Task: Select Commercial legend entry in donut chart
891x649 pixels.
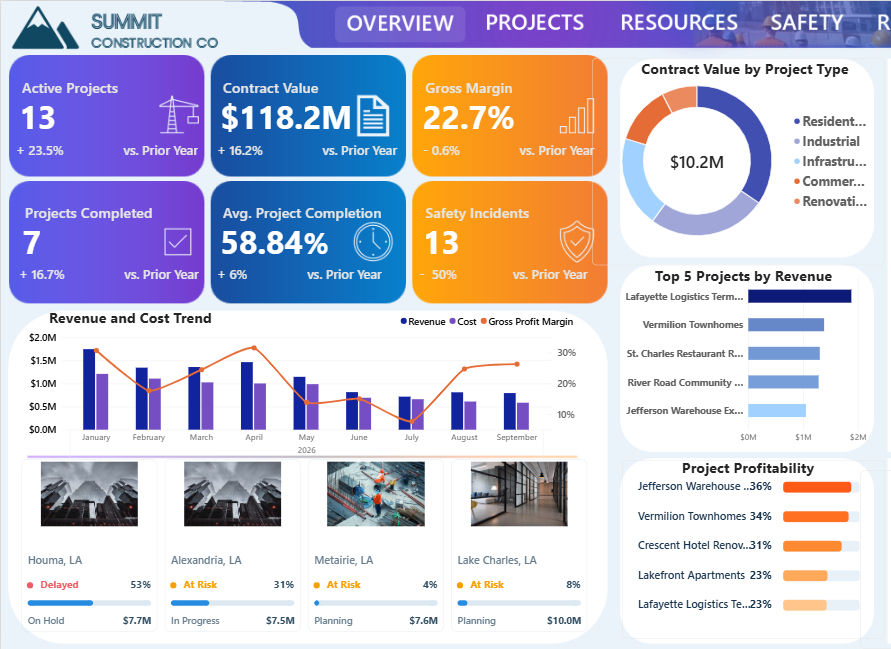Action: (830, 181)
